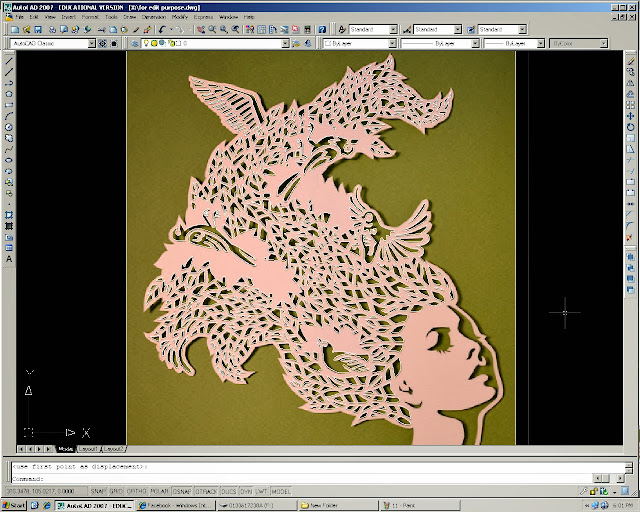Save drawing with the floppy disk icon
This screenshot has height=512, width=640.
38,29
